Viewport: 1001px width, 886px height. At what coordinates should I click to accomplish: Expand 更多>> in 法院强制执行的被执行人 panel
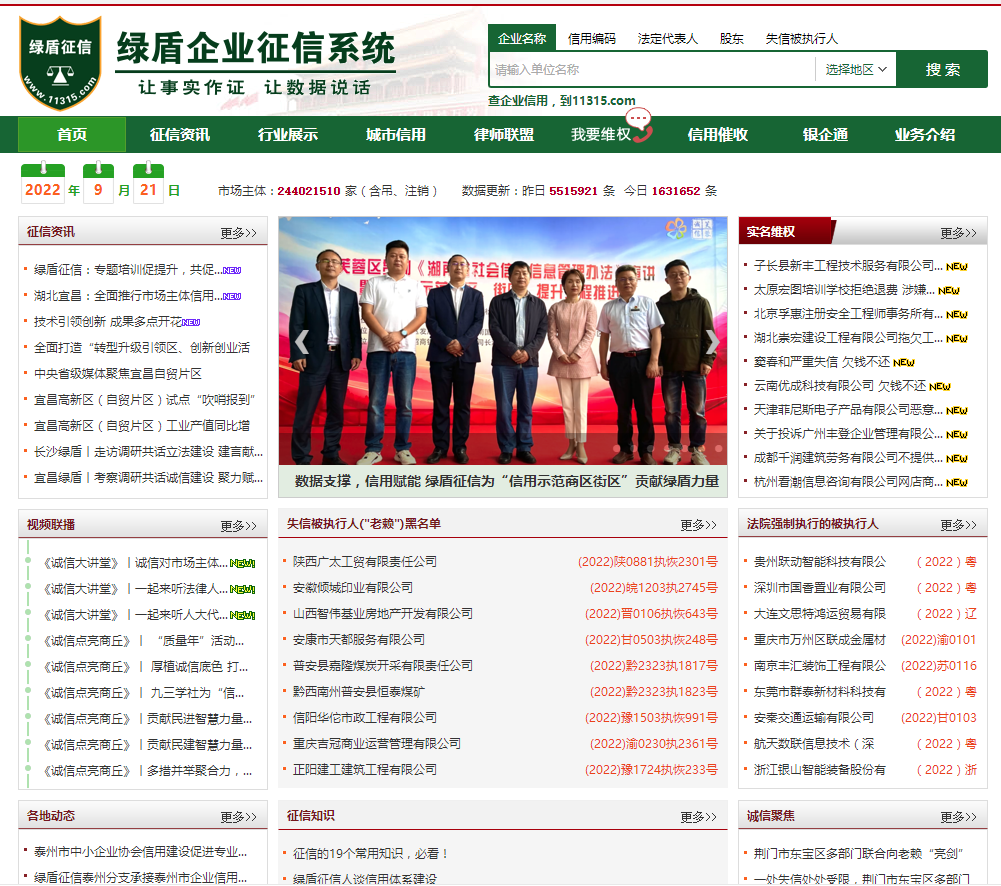click(x=958, y=525)
